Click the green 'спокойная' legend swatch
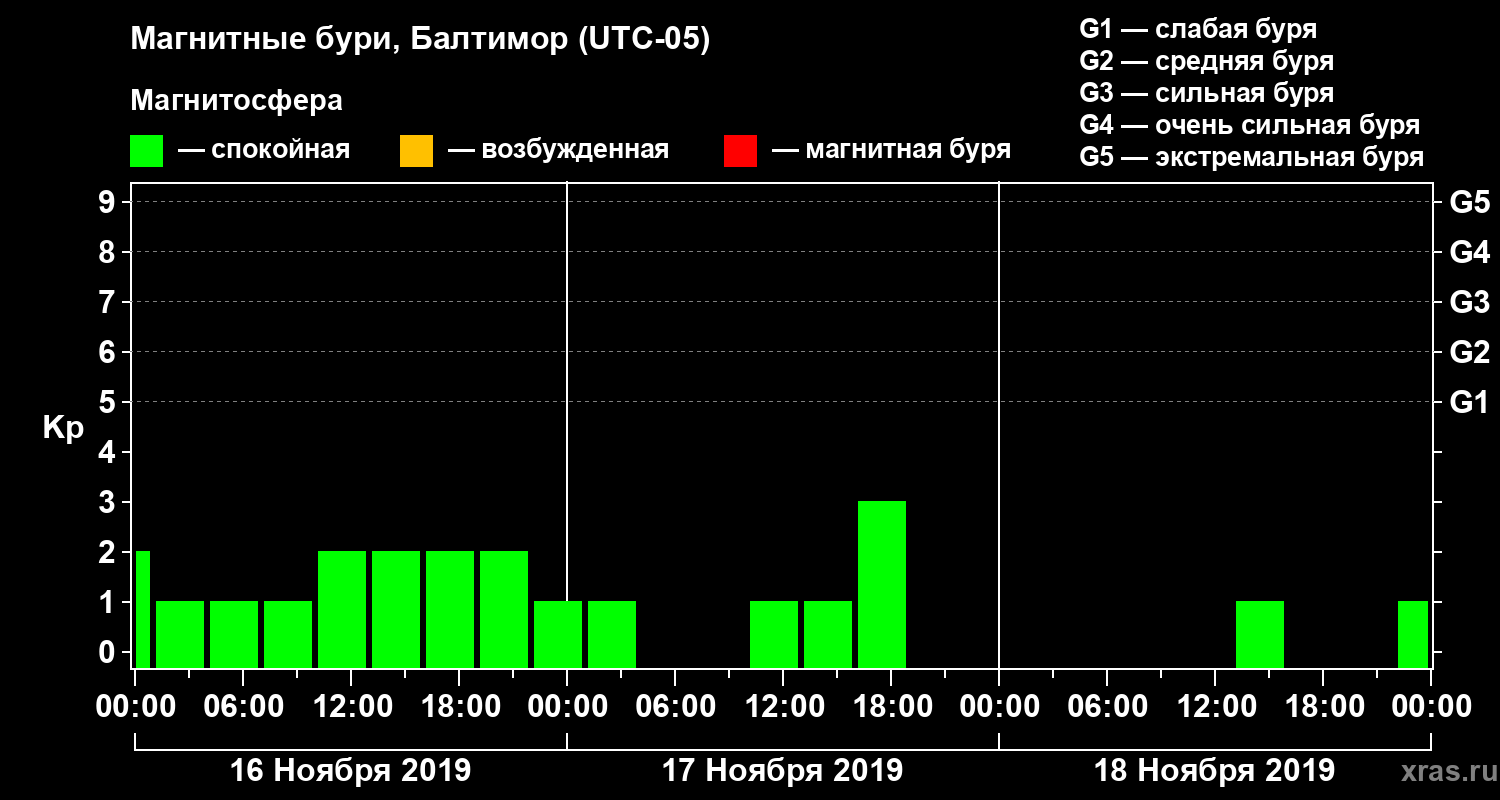This screenshot has height=800, width=1500. 146,151
